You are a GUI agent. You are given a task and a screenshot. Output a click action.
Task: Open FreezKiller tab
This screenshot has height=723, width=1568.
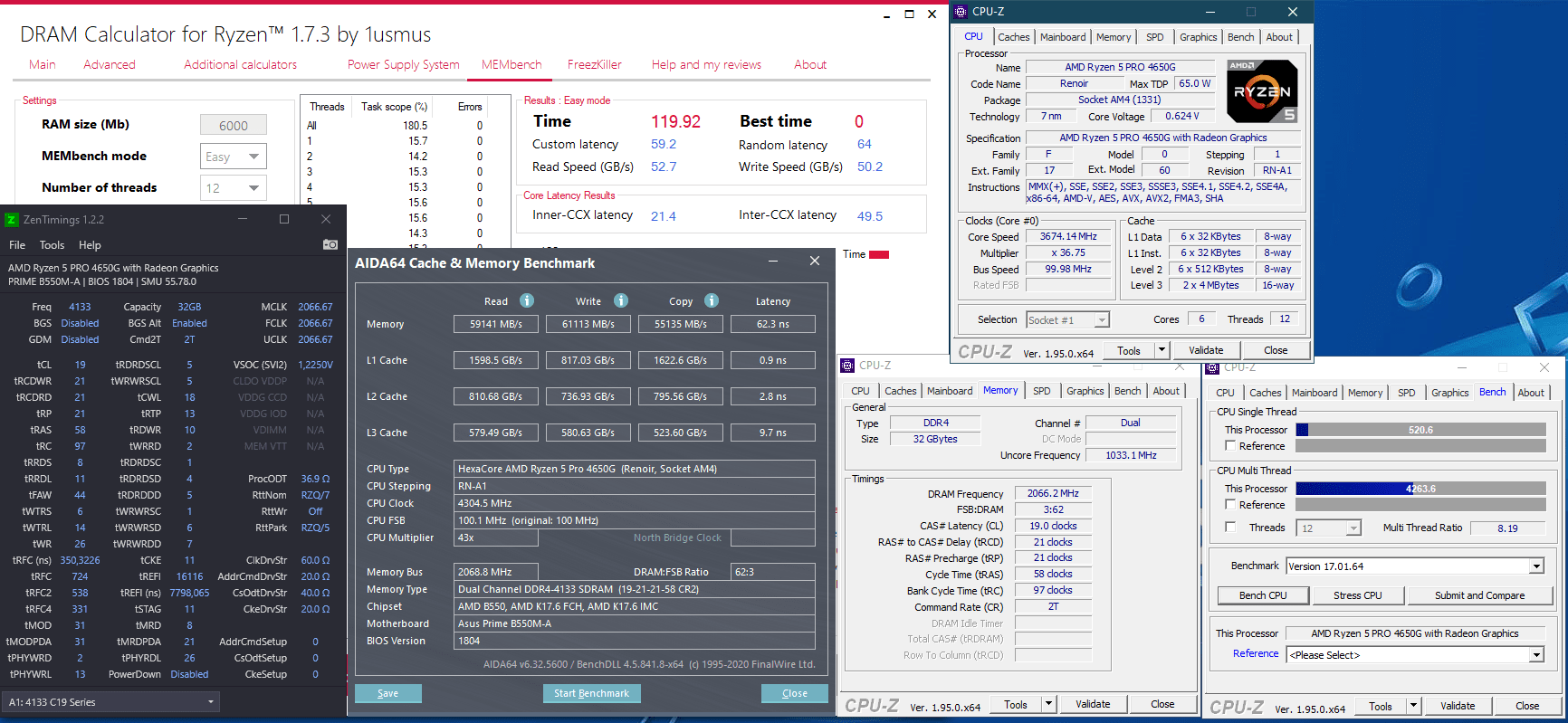(595, 64)
